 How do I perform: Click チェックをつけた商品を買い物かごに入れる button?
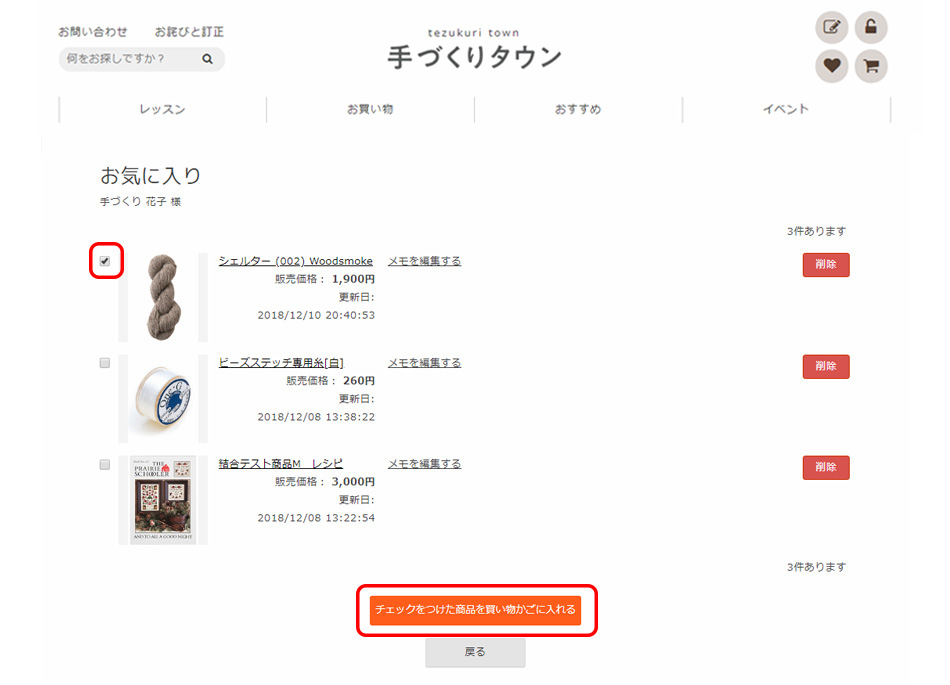coord(476,609)
